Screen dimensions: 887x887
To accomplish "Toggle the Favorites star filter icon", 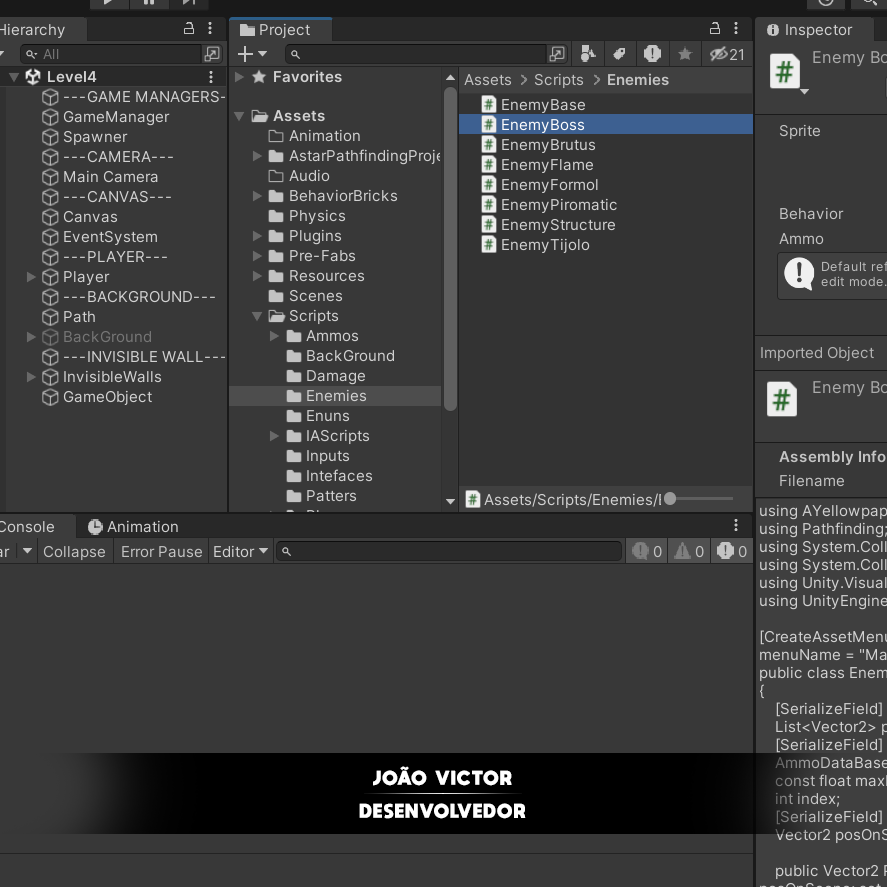I will click(x=684, y=54).
